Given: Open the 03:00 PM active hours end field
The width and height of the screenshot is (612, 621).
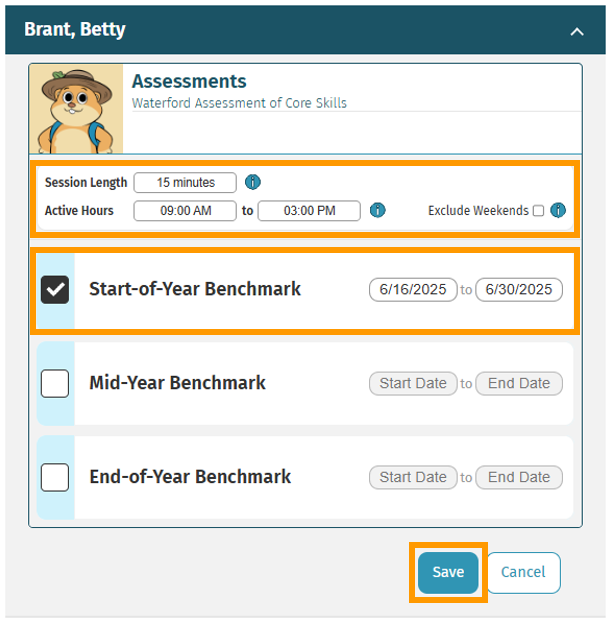Looking at the screenshot, I should 309,210.
